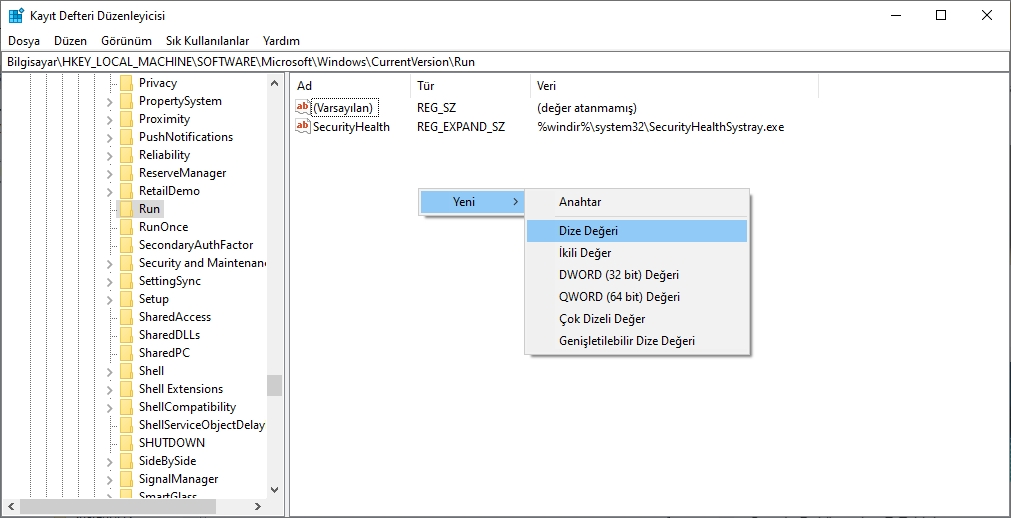Expand the RetailDemo key
This screenshot has height=518, width=1011.
click(x=110, y=192)
